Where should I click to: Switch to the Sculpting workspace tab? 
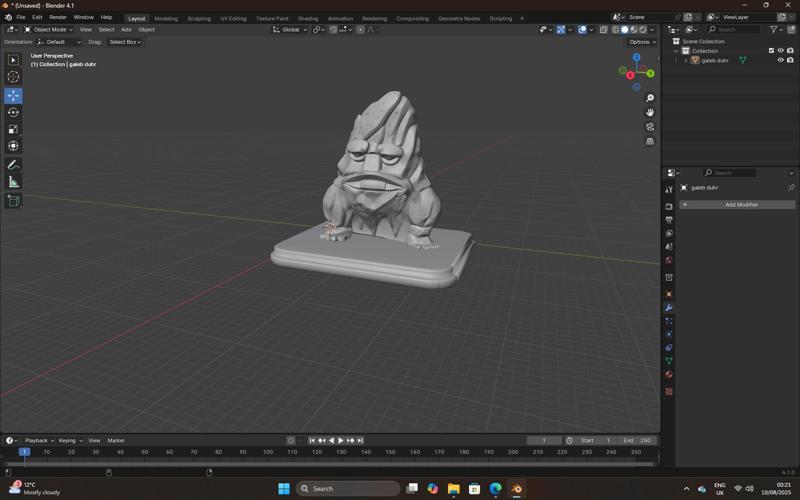click(x=199, y=18)
